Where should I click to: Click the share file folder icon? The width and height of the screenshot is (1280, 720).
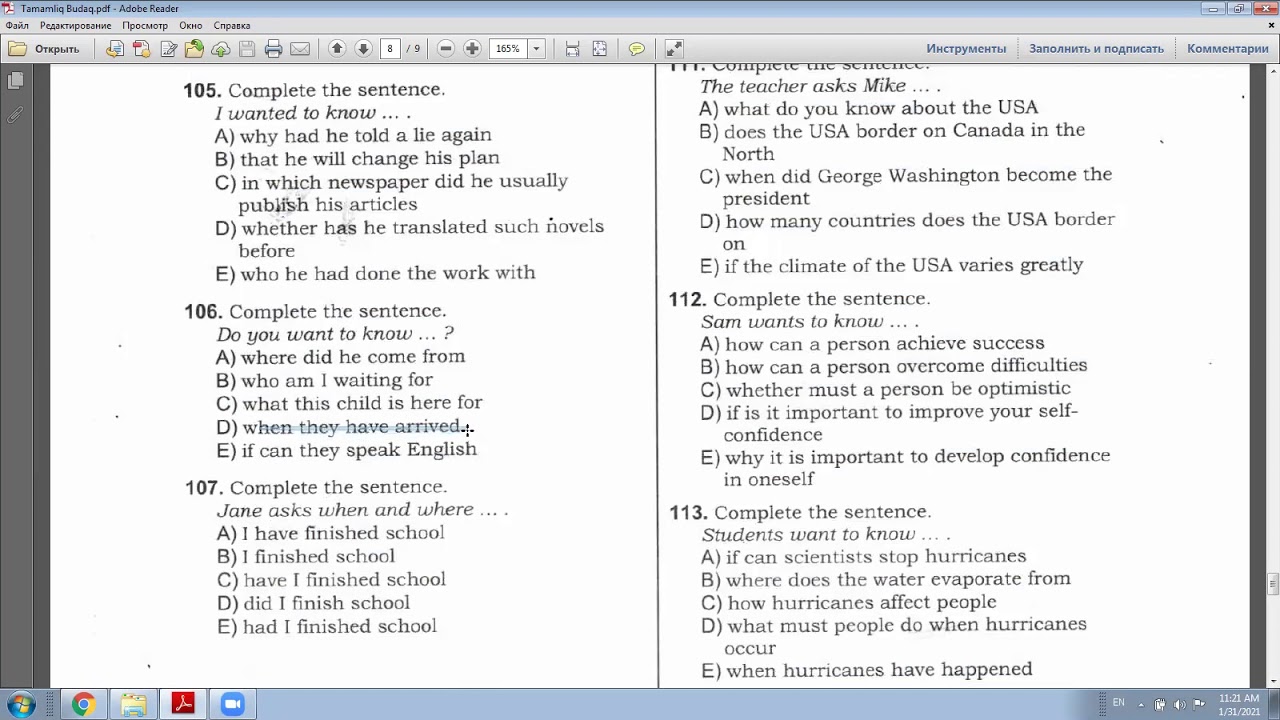pyautogui.click(x=194, y=48)
